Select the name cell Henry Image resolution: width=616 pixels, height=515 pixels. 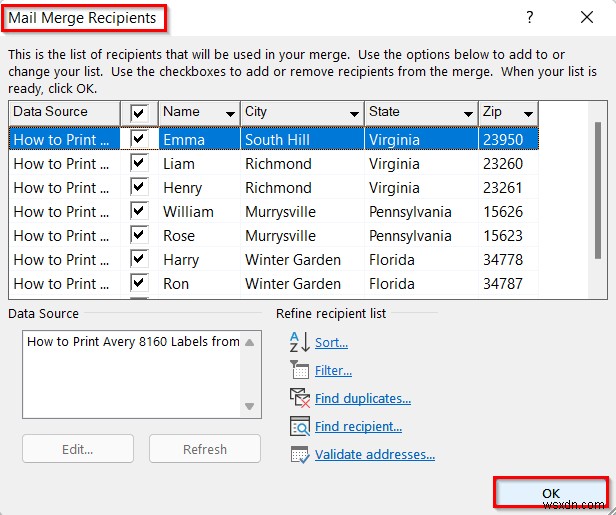(x=200, y=187)
